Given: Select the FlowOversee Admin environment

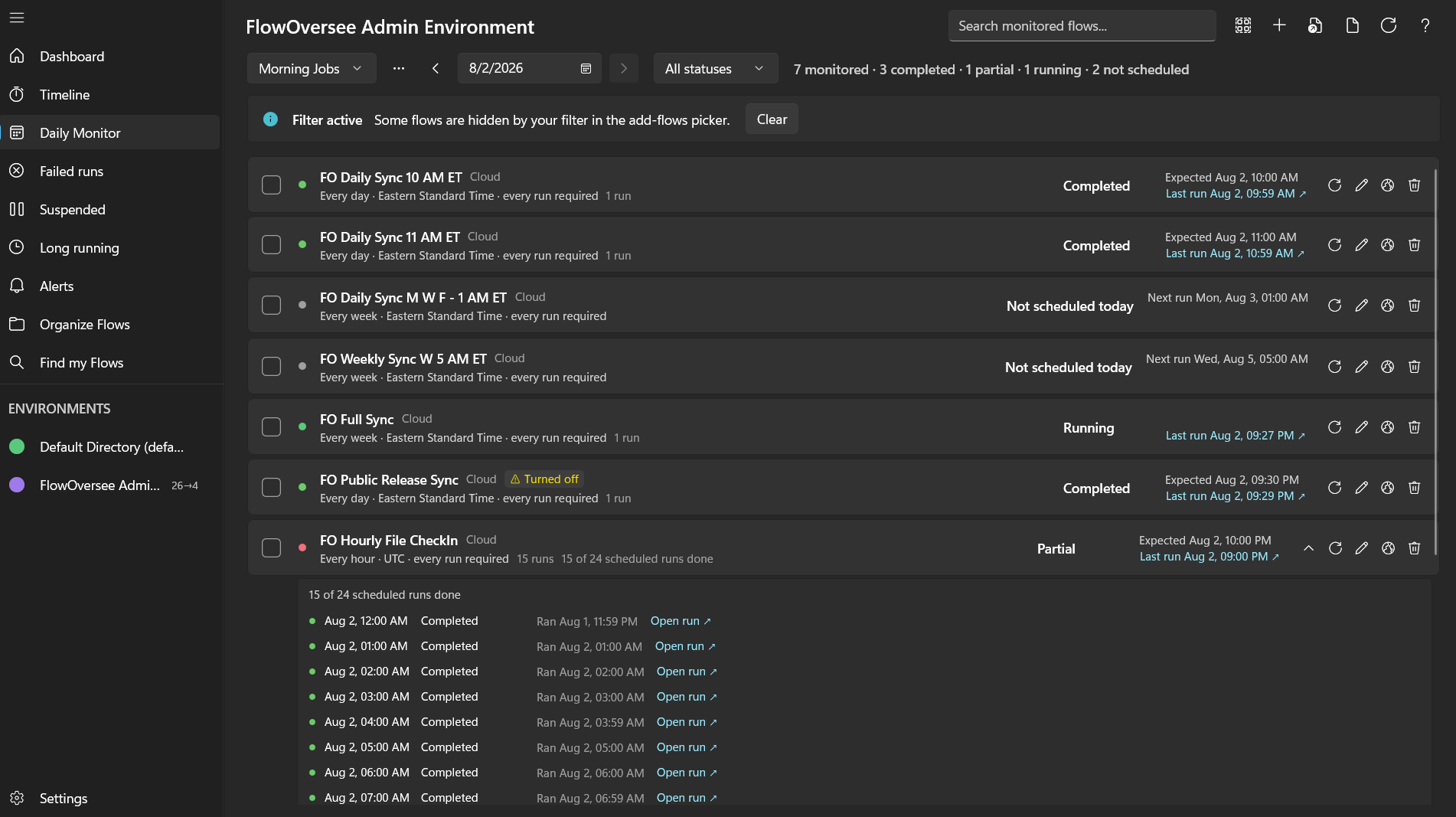Looking at the screenshot, I should 110,485.
